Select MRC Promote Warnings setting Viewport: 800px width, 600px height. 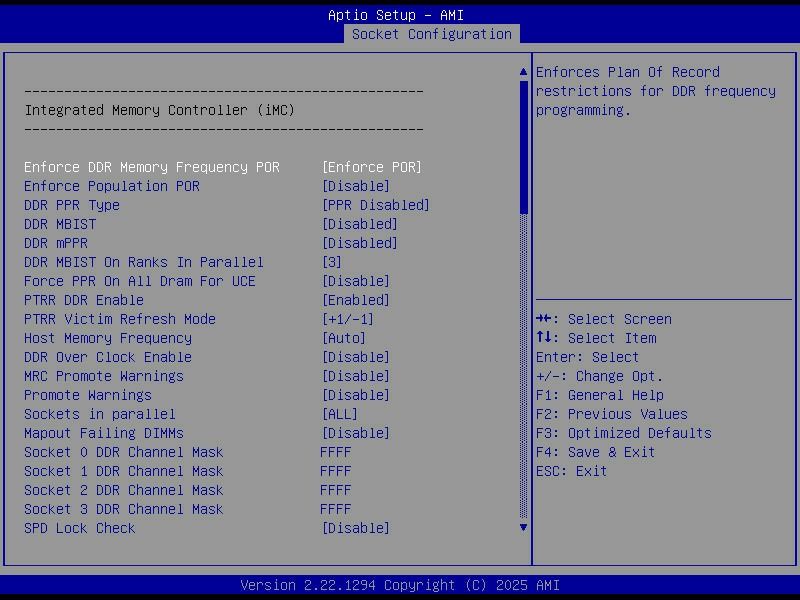click(104, 376)
